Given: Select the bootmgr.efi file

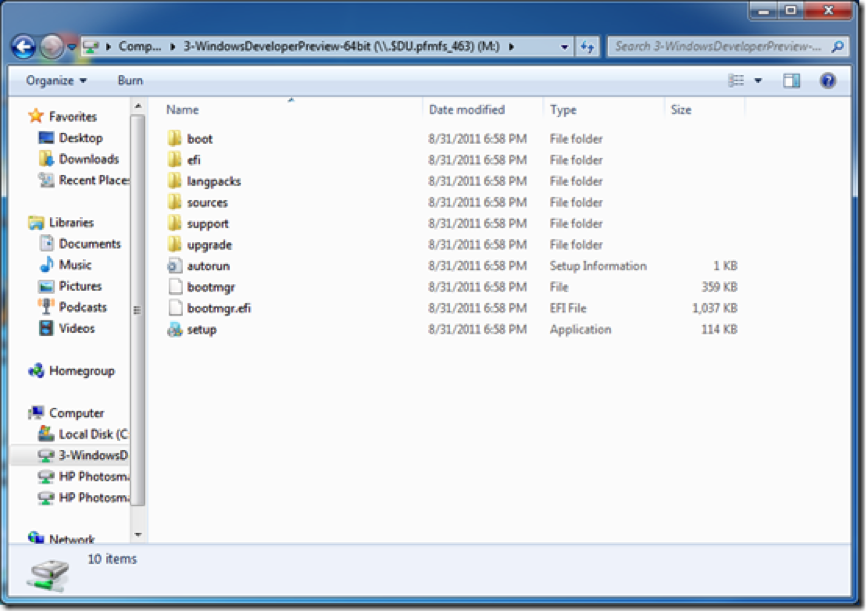Looking at the screenshot, I should (218, 308).
